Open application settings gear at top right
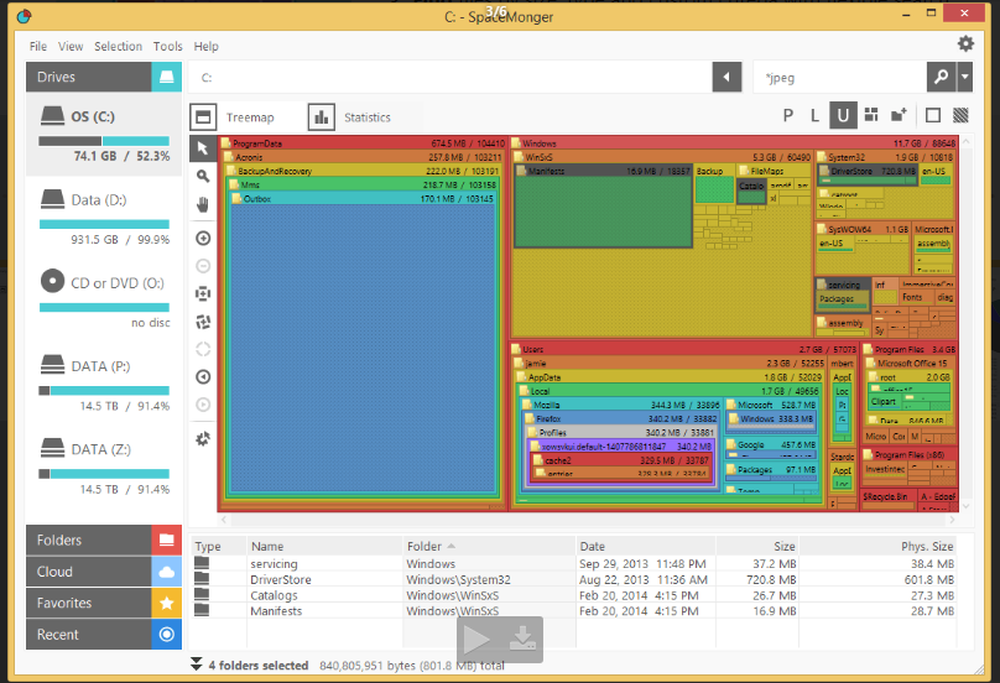1000x683 pixels. point(966,43)
